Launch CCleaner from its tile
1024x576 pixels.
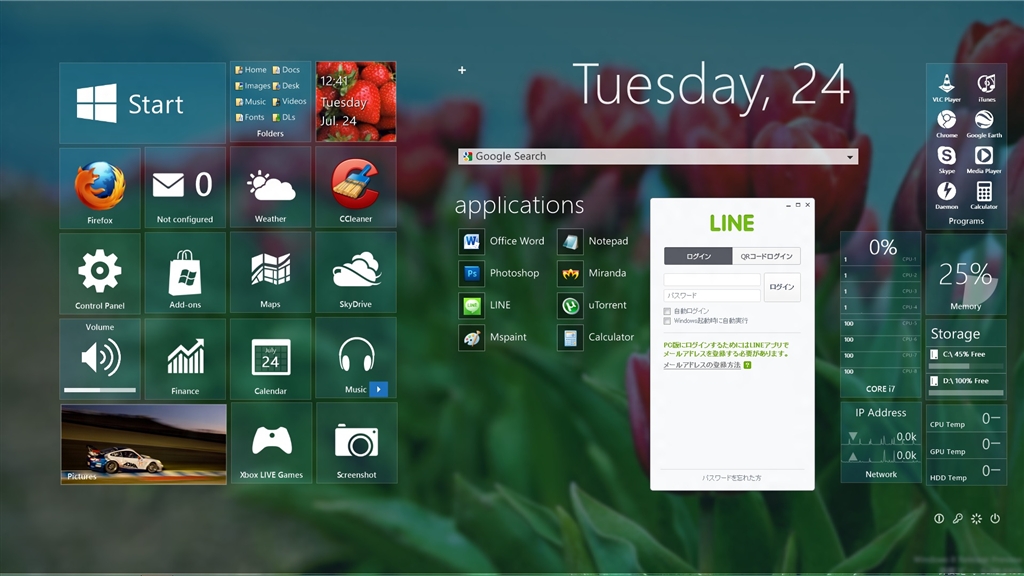(356, 188)
